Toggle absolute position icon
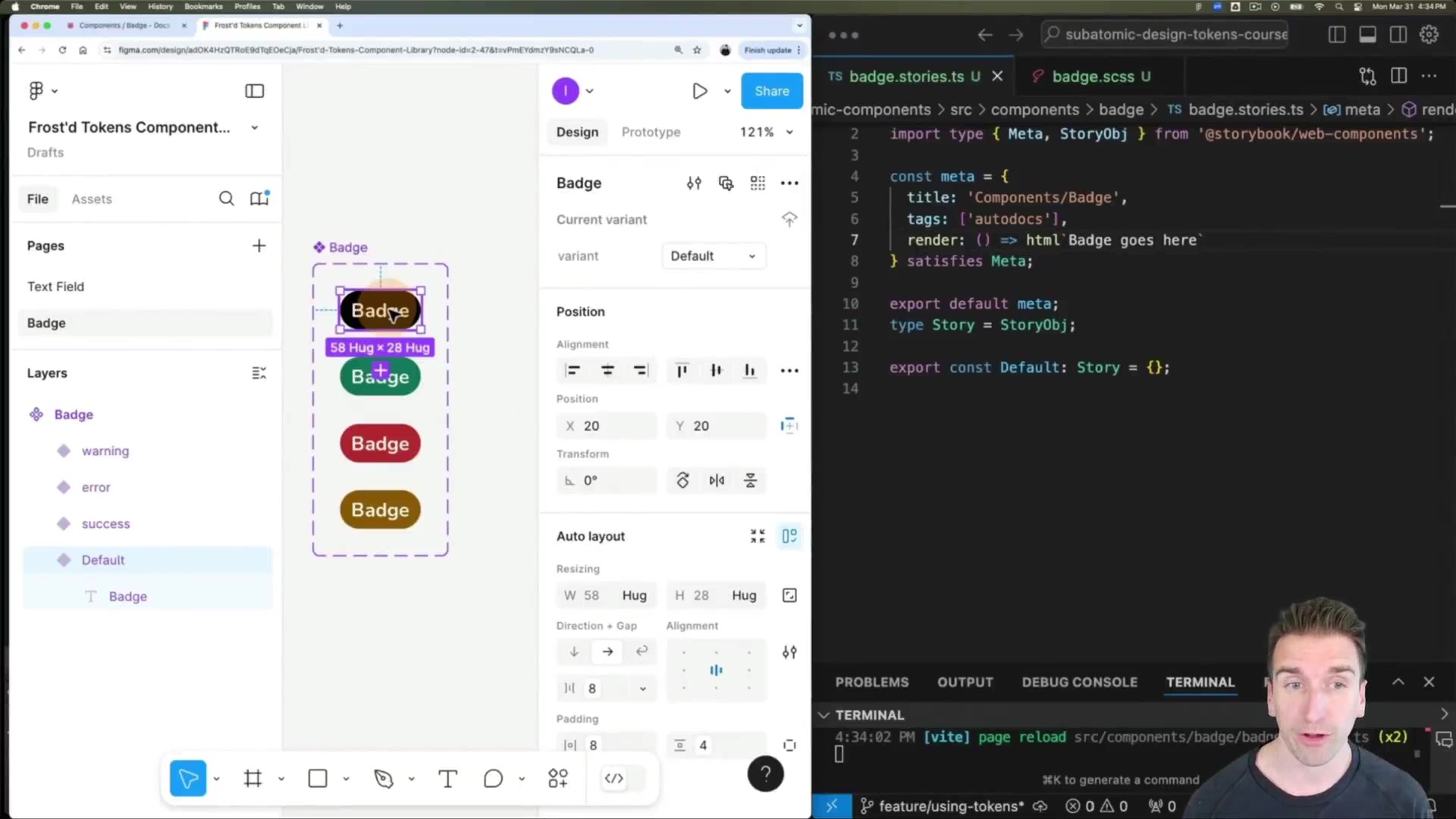The image size is (1456, 819). pos(789,425)
